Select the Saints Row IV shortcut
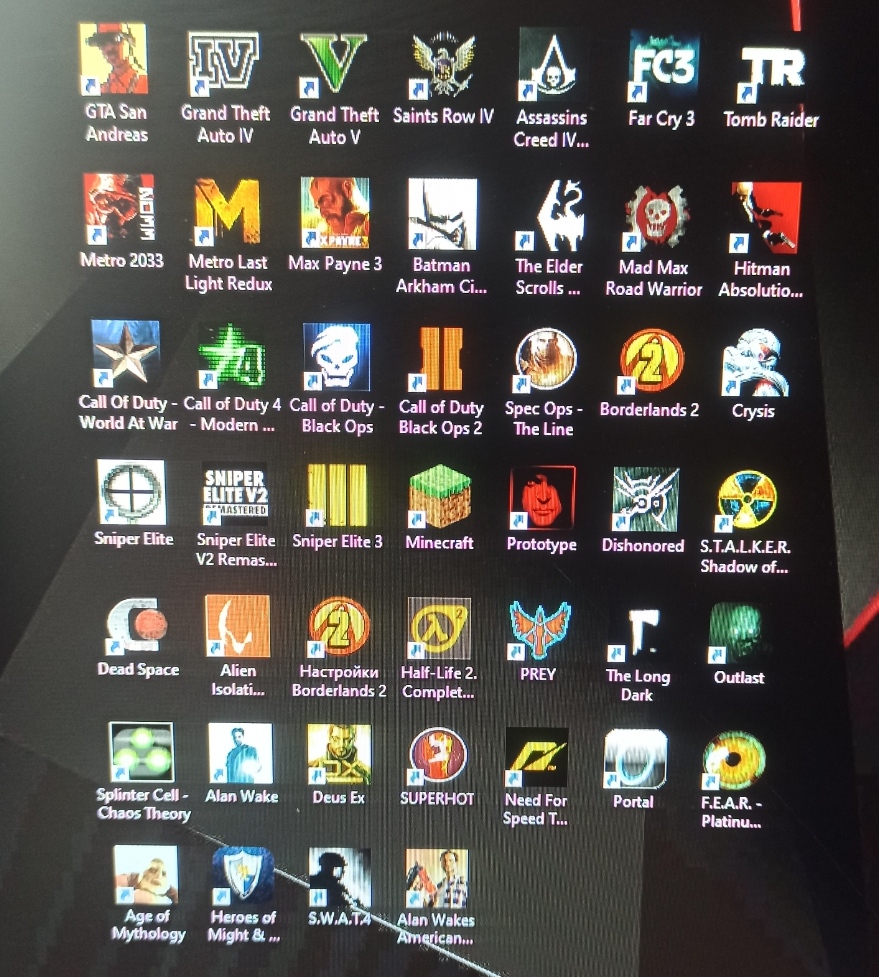This screenshot has width=879, height=977. 442,66
